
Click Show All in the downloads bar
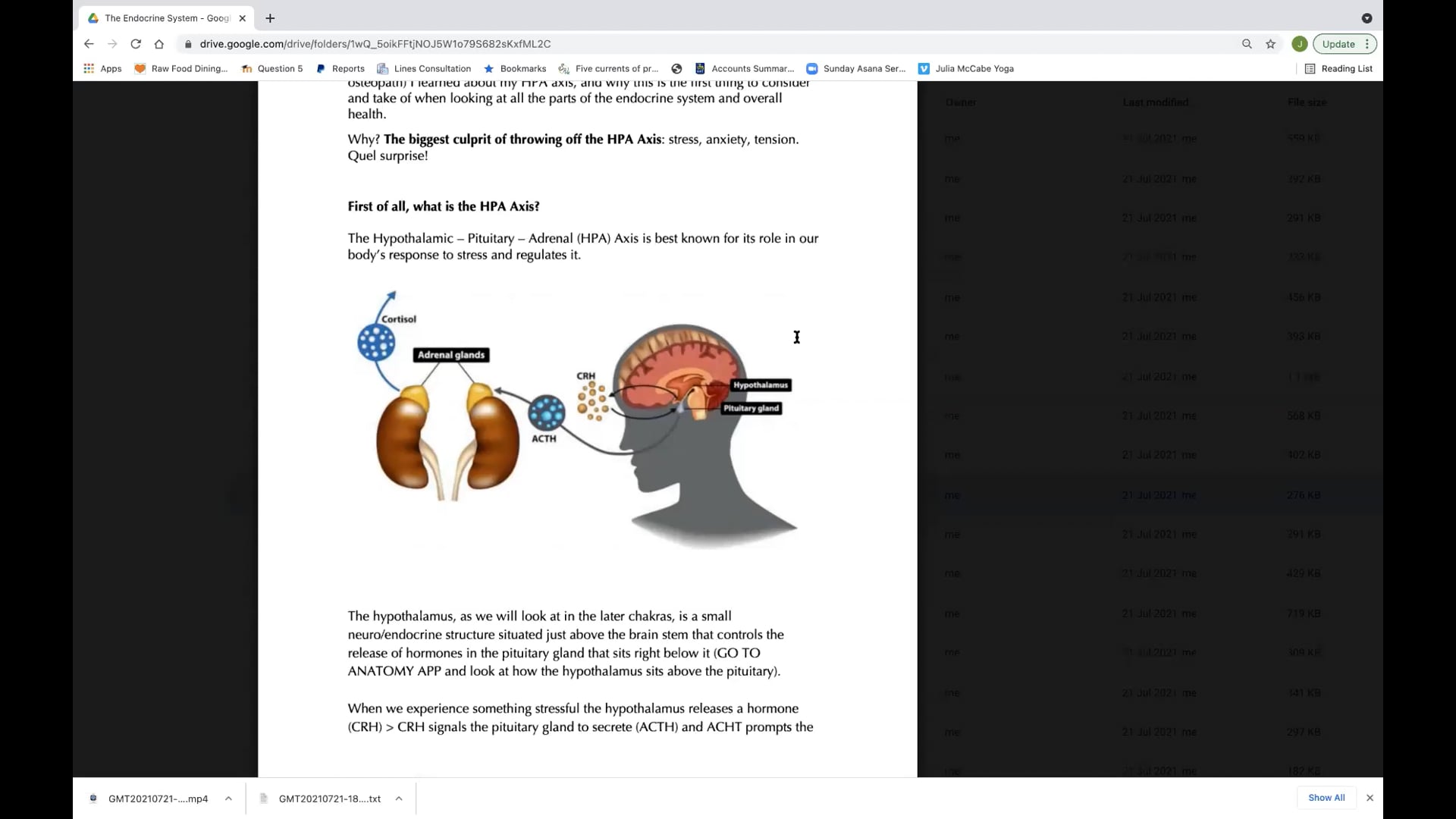(x=1326, y=798)
